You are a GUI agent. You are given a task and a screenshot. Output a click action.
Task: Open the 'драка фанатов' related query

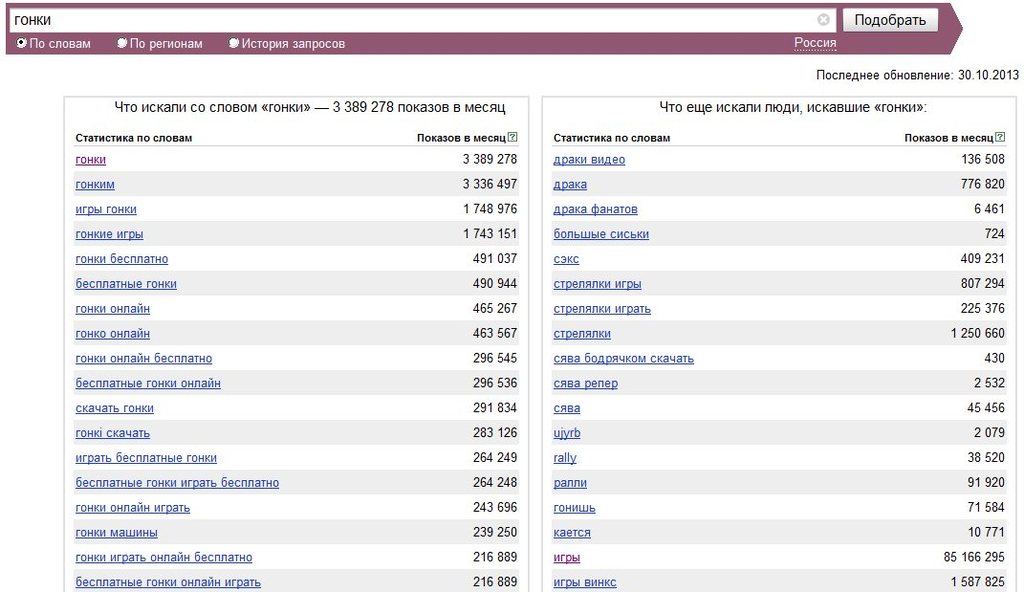(596, 209)
